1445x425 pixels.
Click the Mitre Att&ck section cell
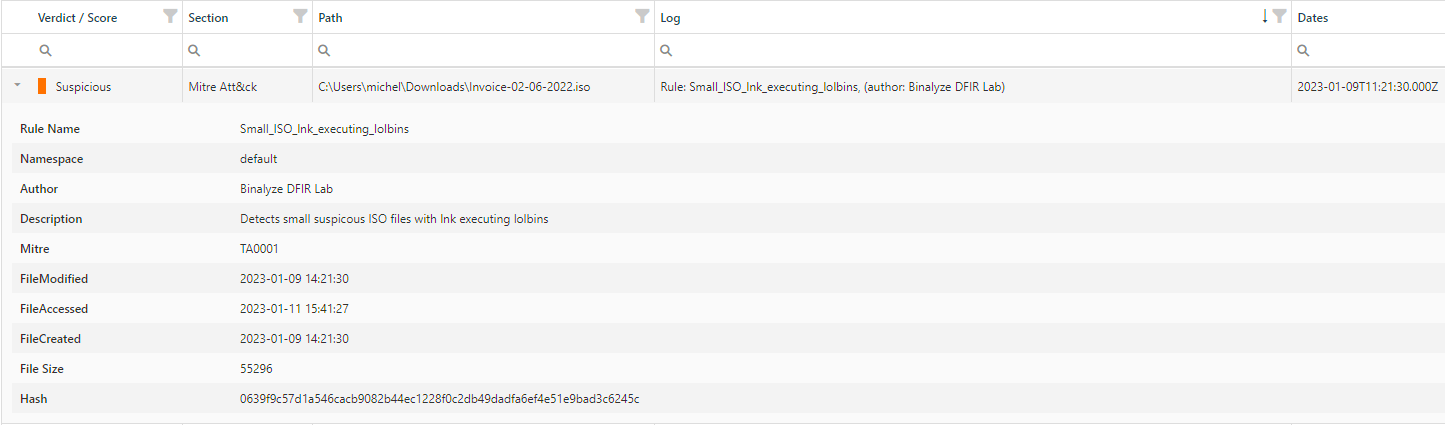click(222, 87)
